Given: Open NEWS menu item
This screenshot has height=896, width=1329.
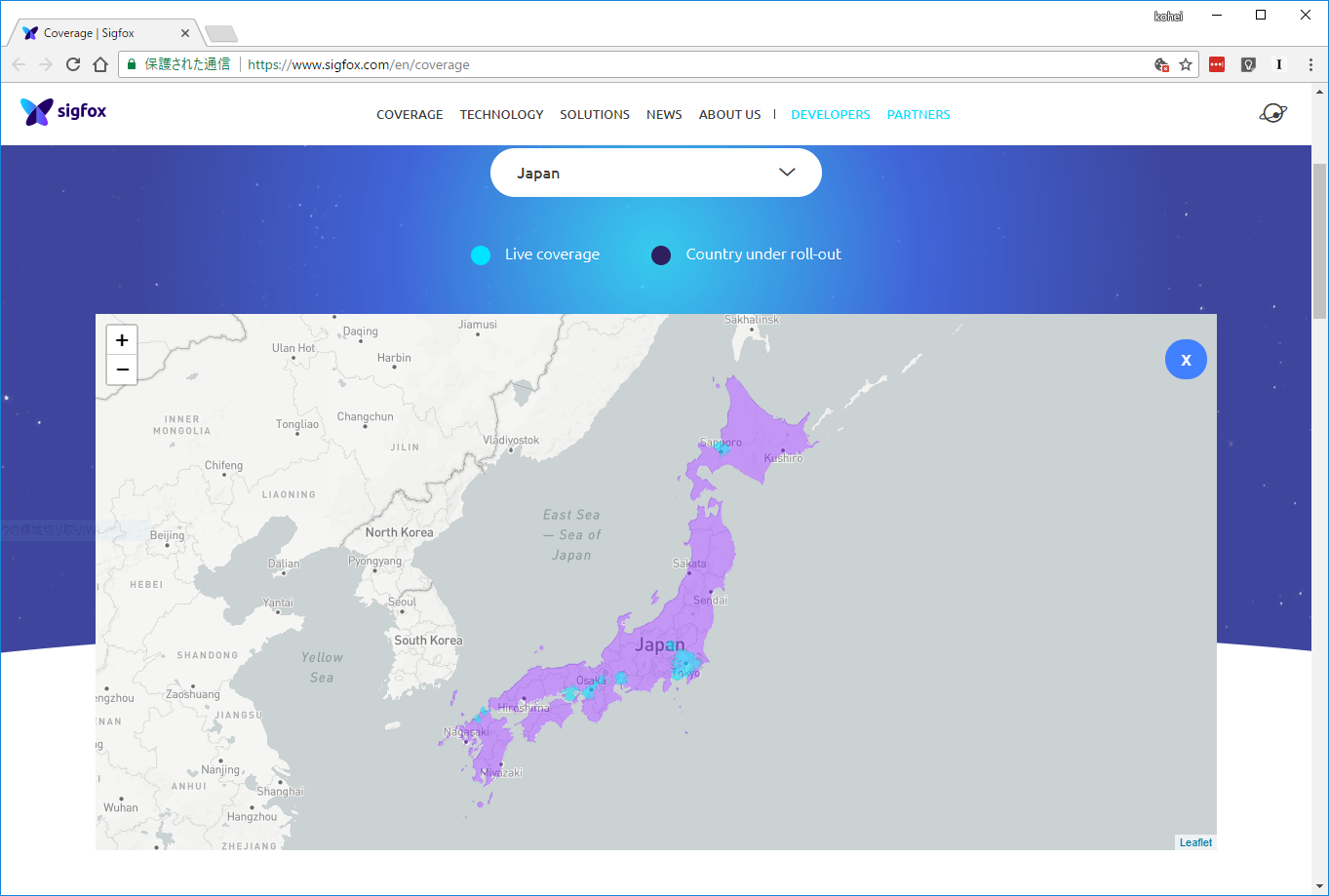Looking at the screenshot, I should click(664, 114).
